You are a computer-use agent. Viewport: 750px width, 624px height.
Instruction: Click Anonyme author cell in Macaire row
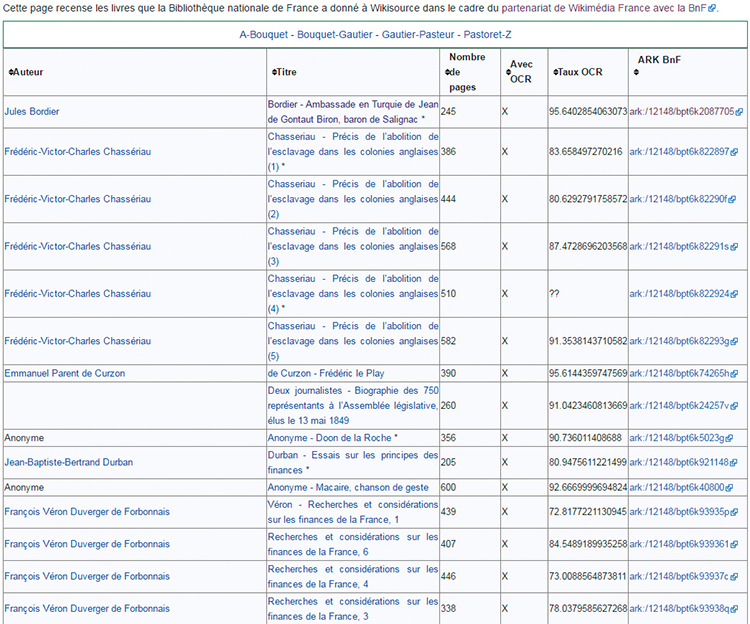(135, 488)
